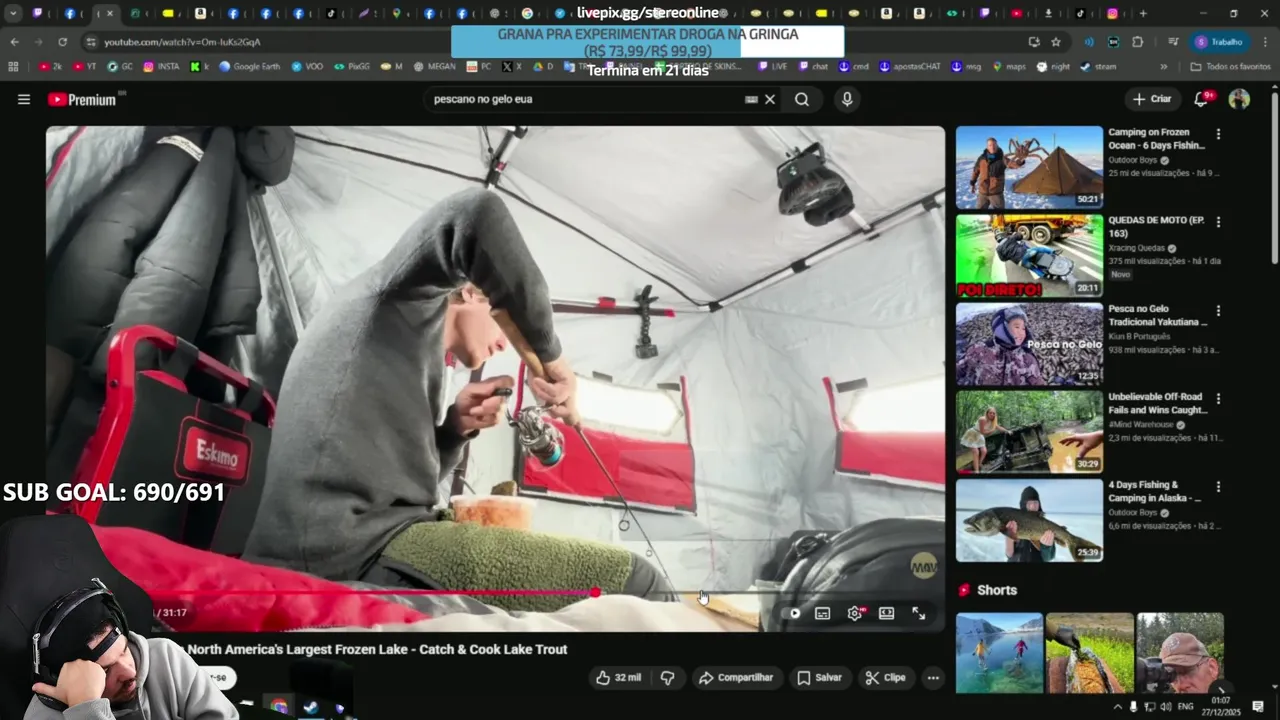Bookmark this page with the star icon
Screen dimensions: 1280x720
point(1056,42)
